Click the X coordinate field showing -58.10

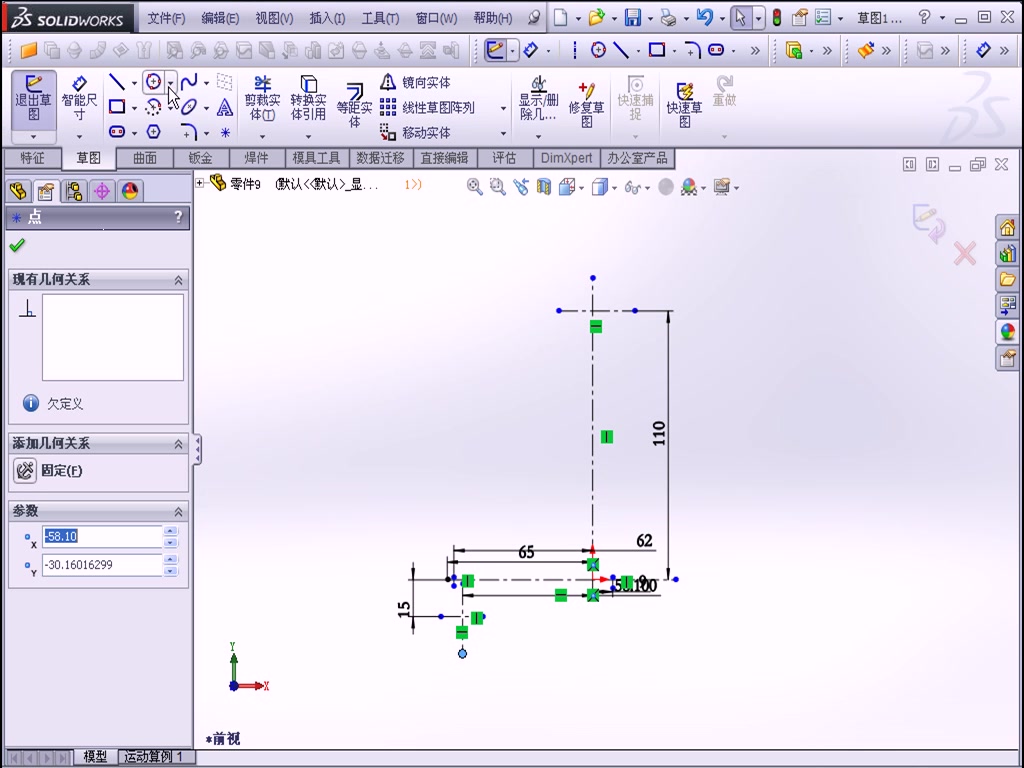point(102,536)
